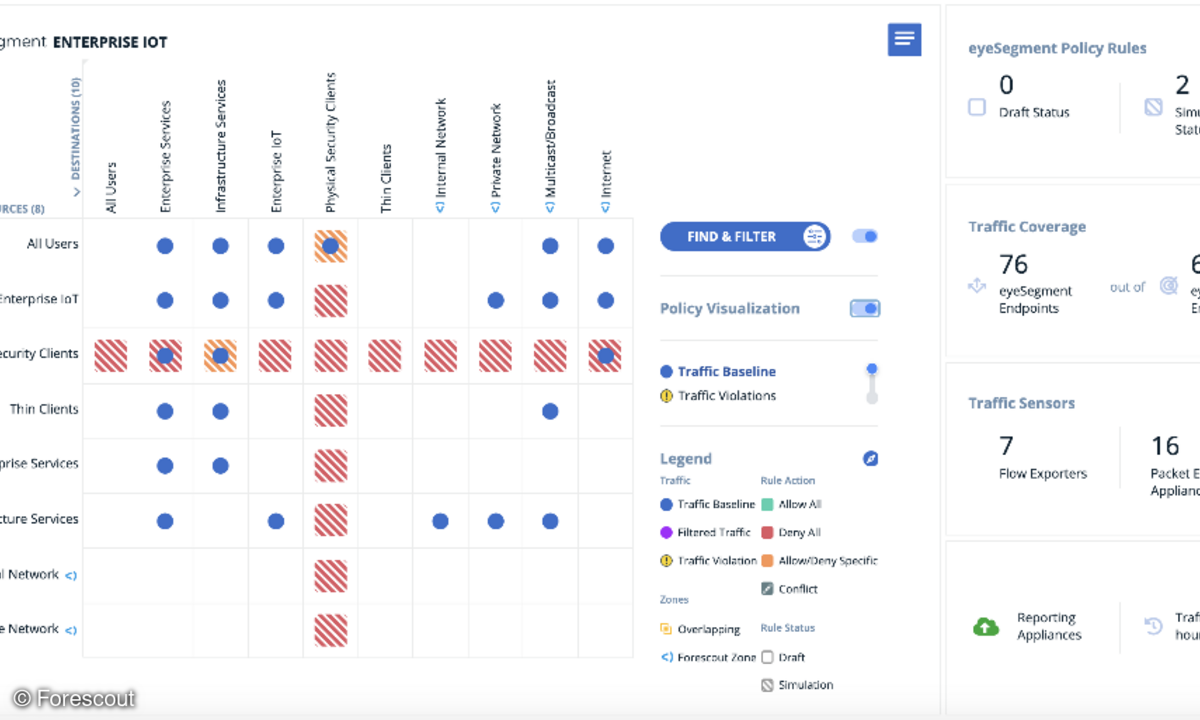This screenshot has width=1200, height=720.
Task: Open the hamburger menu button
Action: coord(904,39)
